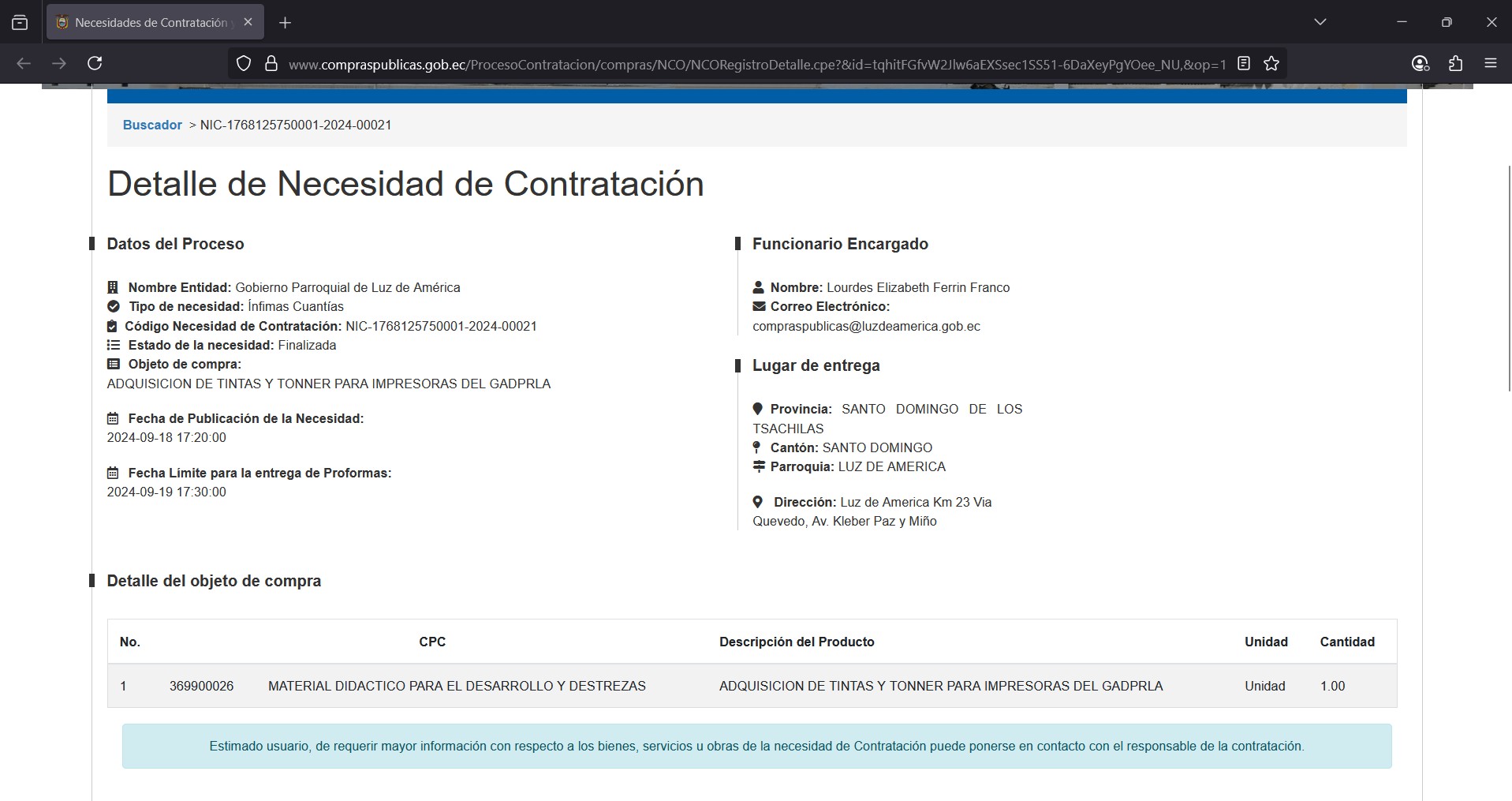Click the map pin icon beside Provincia

click(x=757, y=409)
